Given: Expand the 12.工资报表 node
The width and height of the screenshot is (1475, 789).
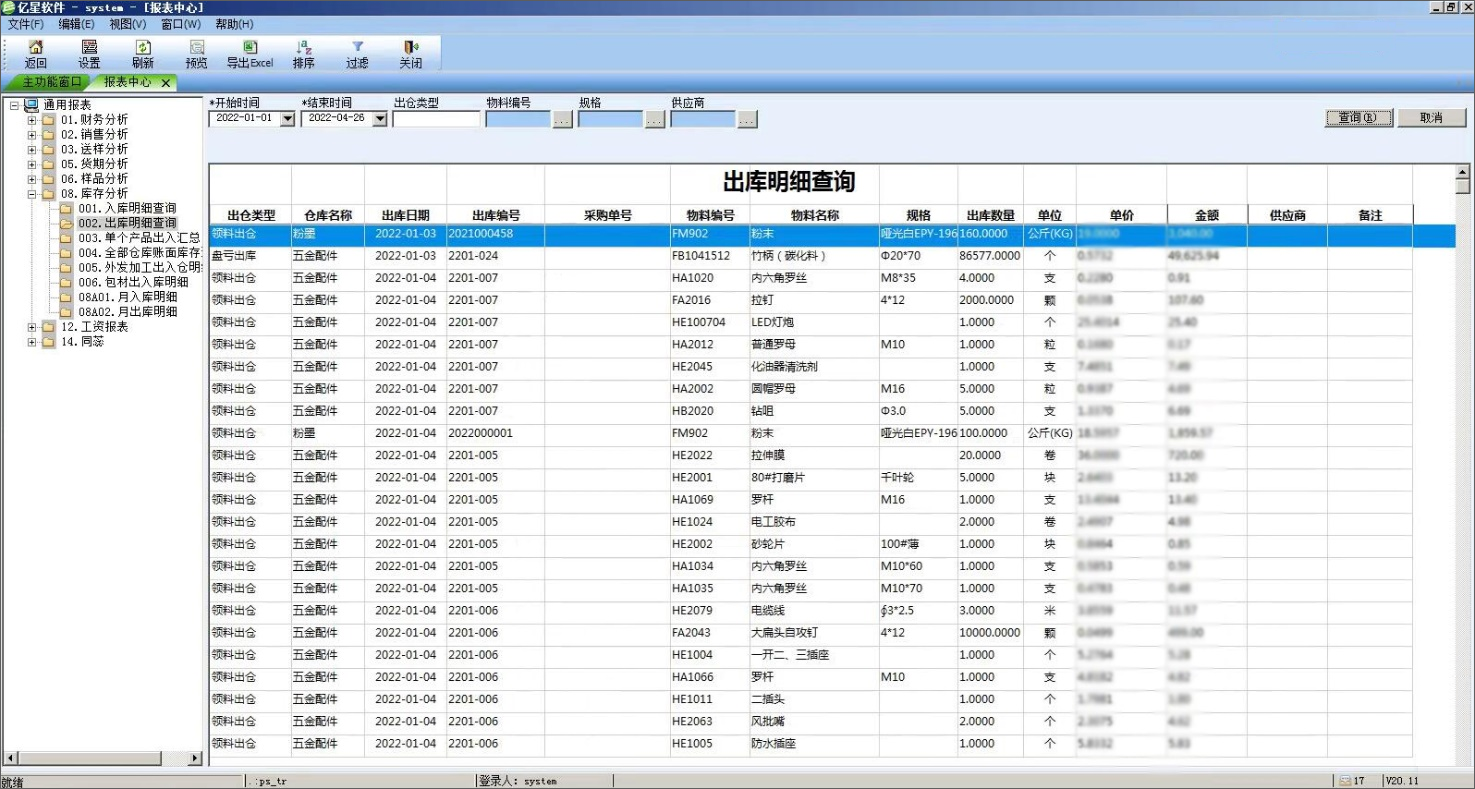Looking at the screenshot, I should pyautogui.click(x=31, y=327).
